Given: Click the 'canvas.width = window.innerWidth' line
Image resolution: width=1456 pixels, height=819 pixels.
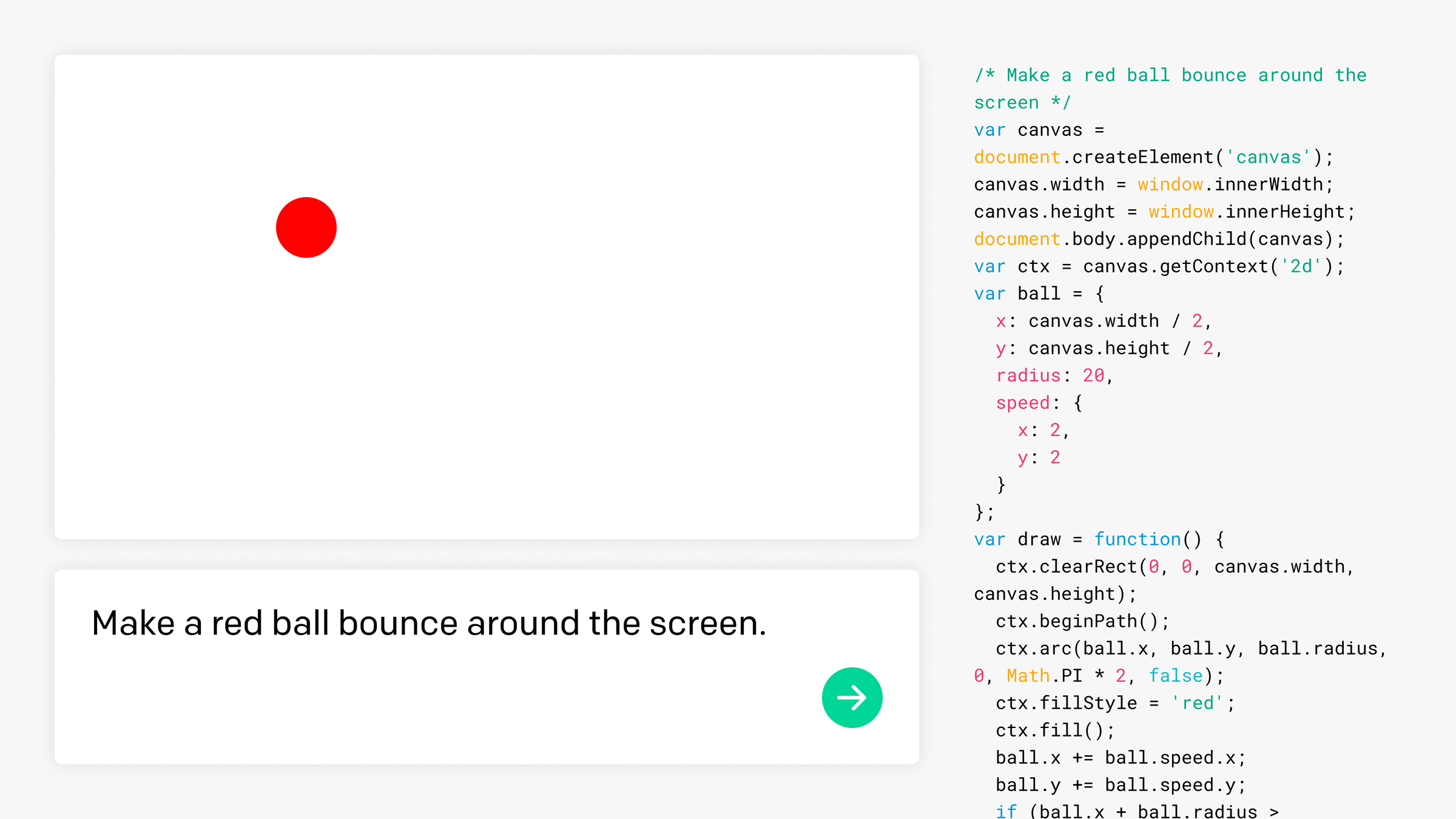Looking at the screenshot, I should (x=1153, y=184).
